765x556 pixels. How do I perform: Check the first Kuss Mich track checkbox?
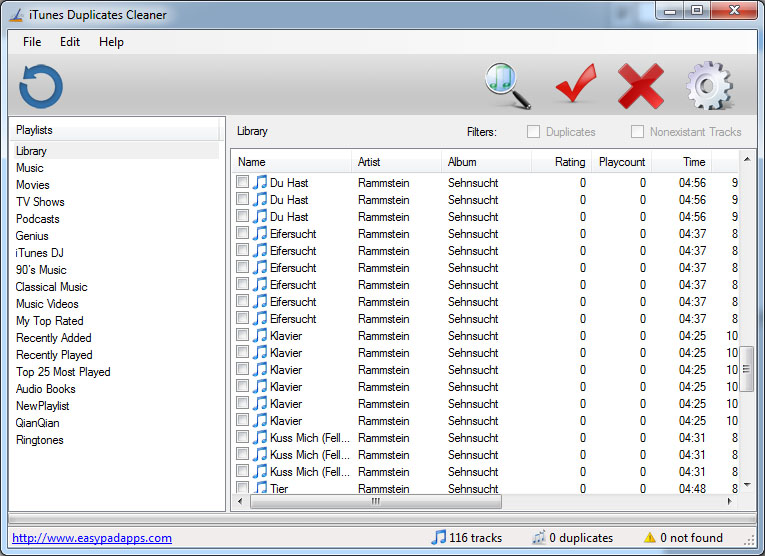242,437
